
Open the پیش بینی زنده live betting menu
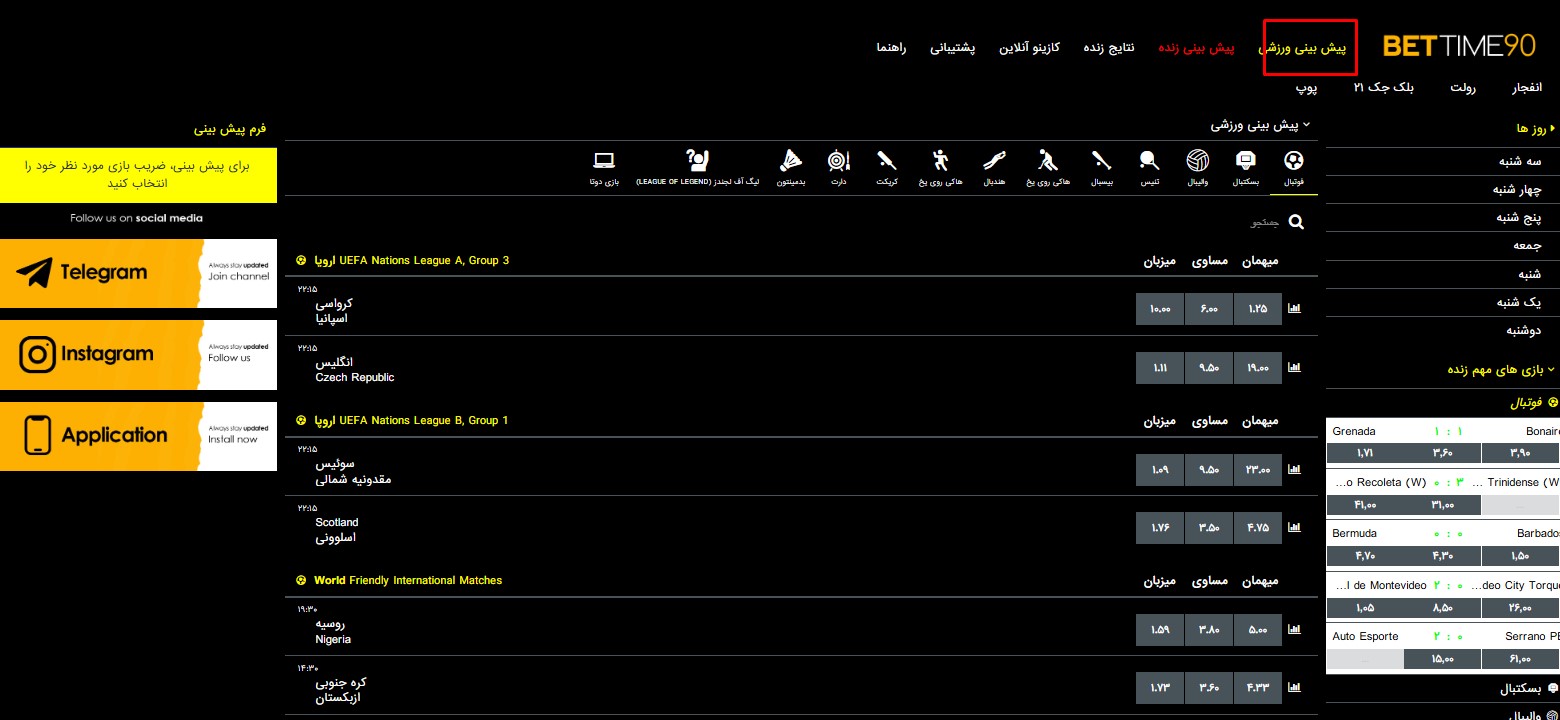(x=1197, y=47)
